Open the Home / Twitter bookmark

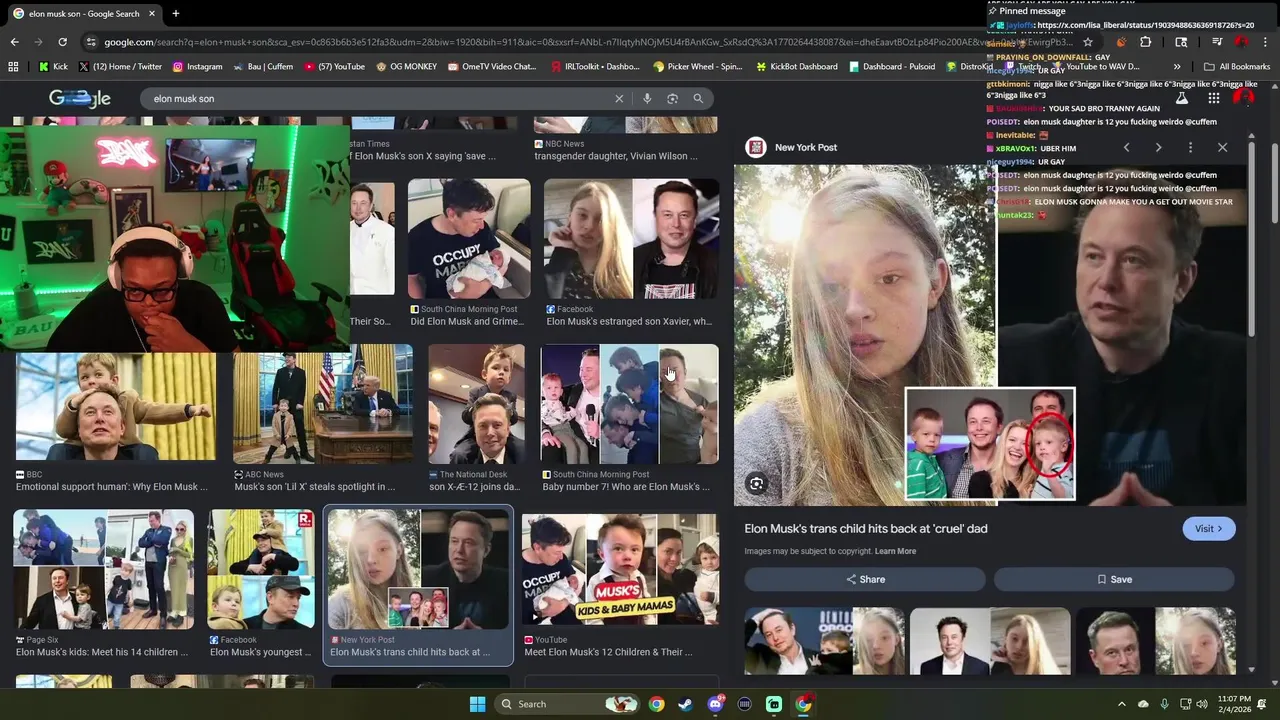click(120, 67)
